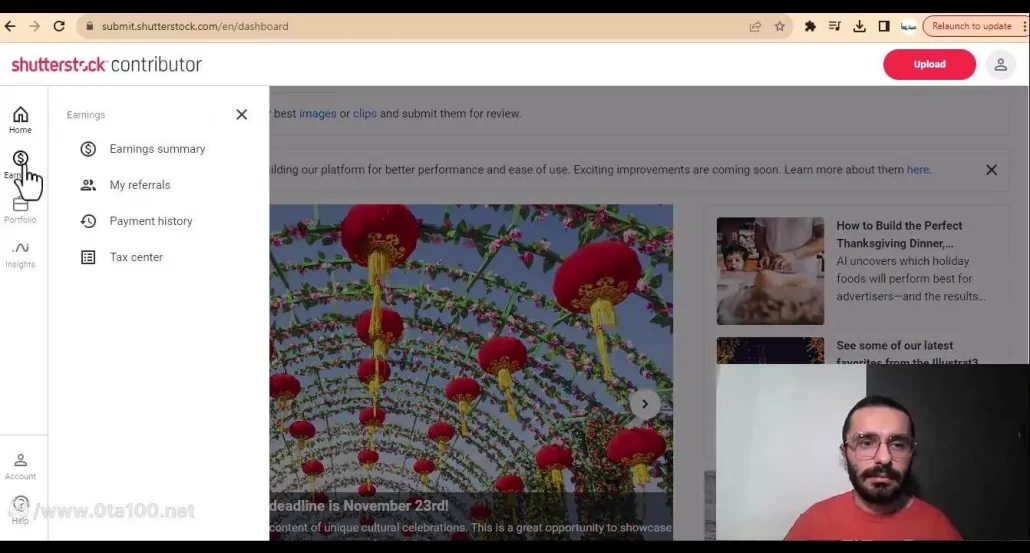Select Tax center menu item
Viewport: 1030px width, 553px height.
click(136, 257)
